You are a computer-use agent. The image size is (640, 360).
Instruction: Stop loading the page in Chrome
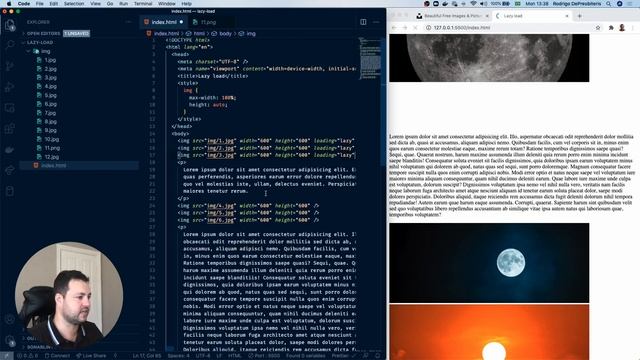click(x=416, y=28)
